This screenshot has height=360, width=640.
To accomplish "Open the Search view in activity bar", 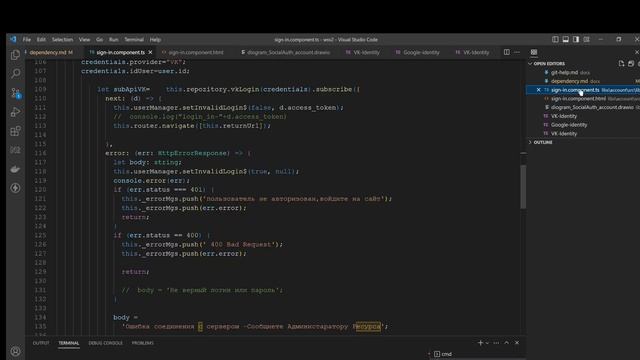I will 15,73.
